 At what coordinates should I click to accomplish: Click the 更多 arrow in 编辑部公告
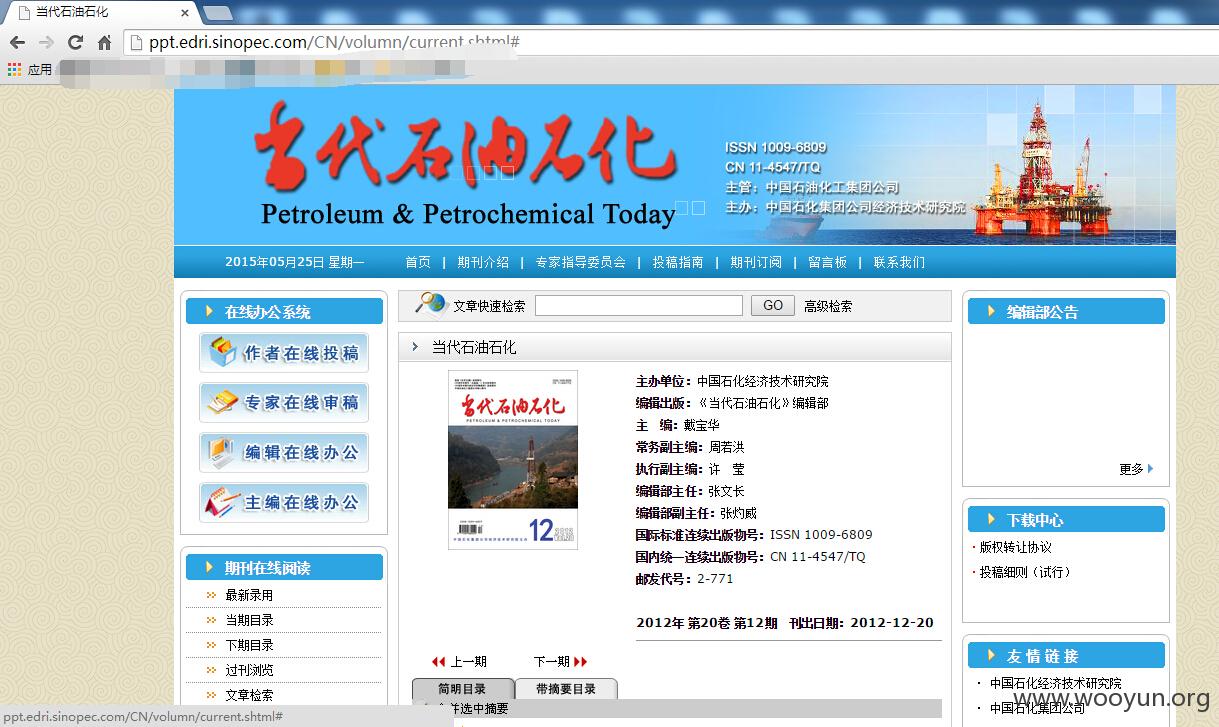(1150, 468)
